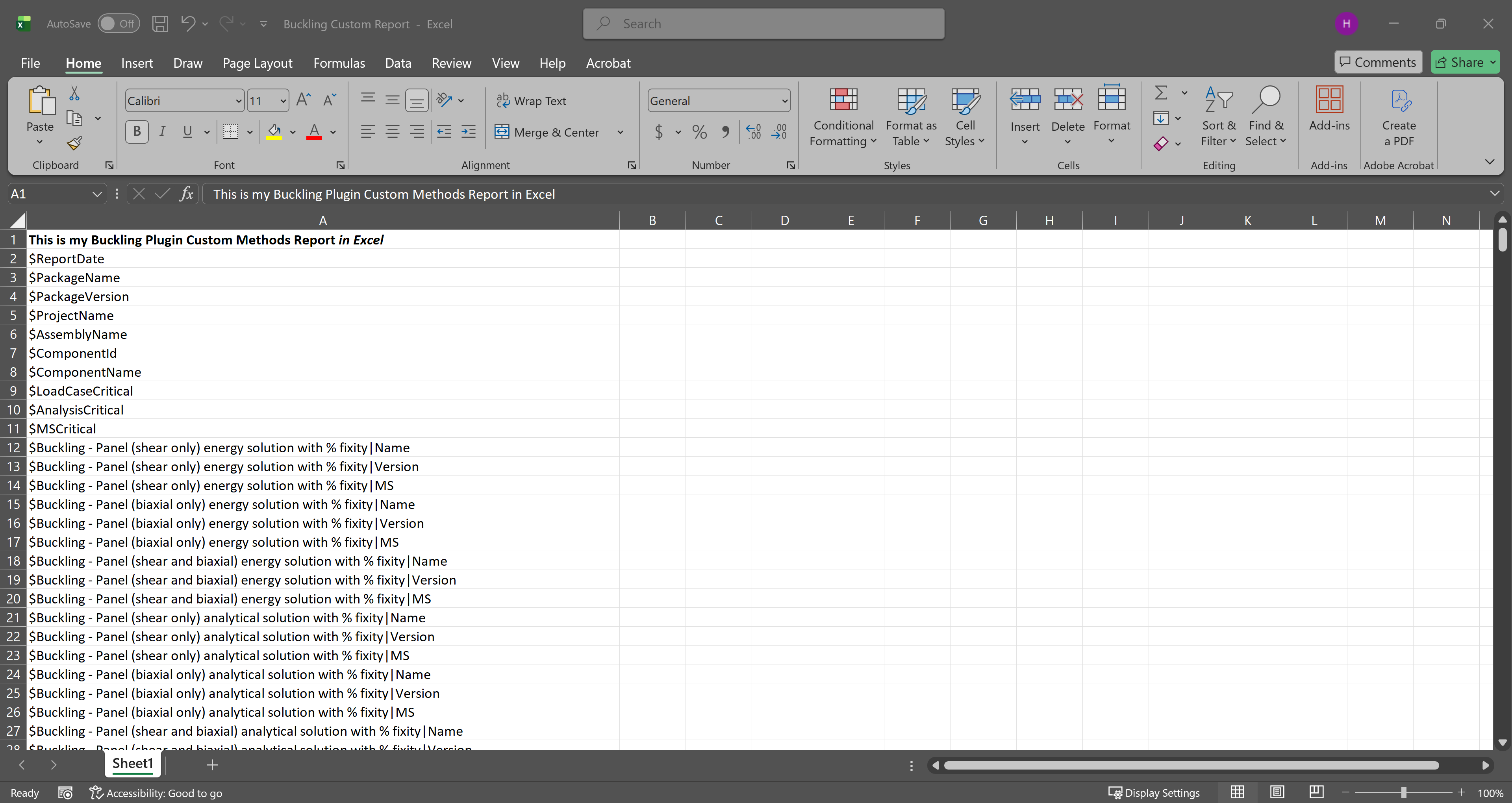Click Decrease Decimal icon

(x=779, y=132)
